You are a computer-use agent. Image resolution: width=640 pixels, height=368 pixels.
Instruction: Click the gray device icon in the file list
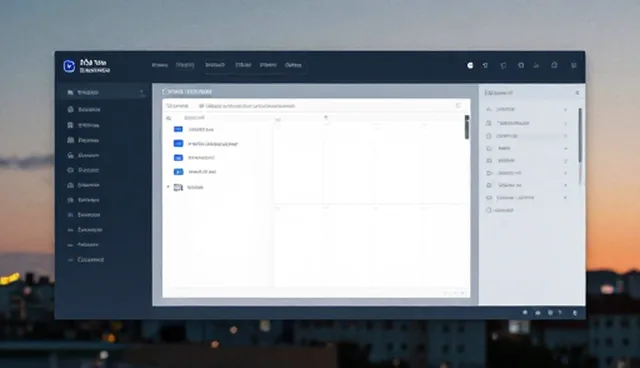point(178,187)
